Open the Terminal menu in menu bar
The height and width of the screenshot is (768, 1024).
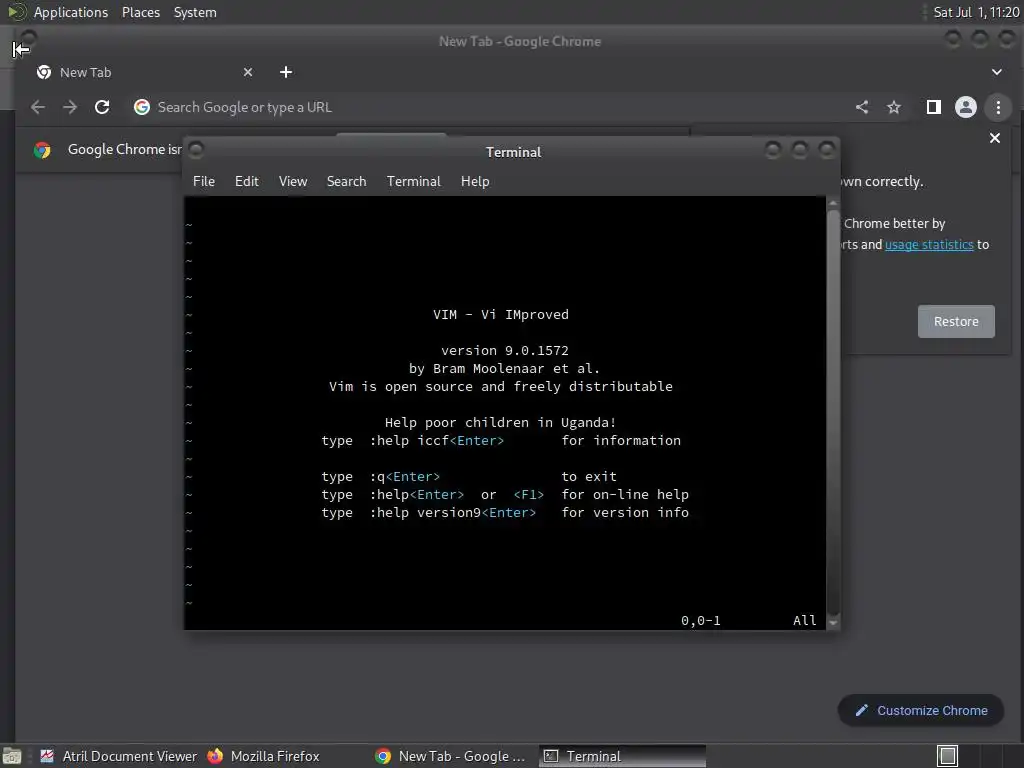click(413, 182)
